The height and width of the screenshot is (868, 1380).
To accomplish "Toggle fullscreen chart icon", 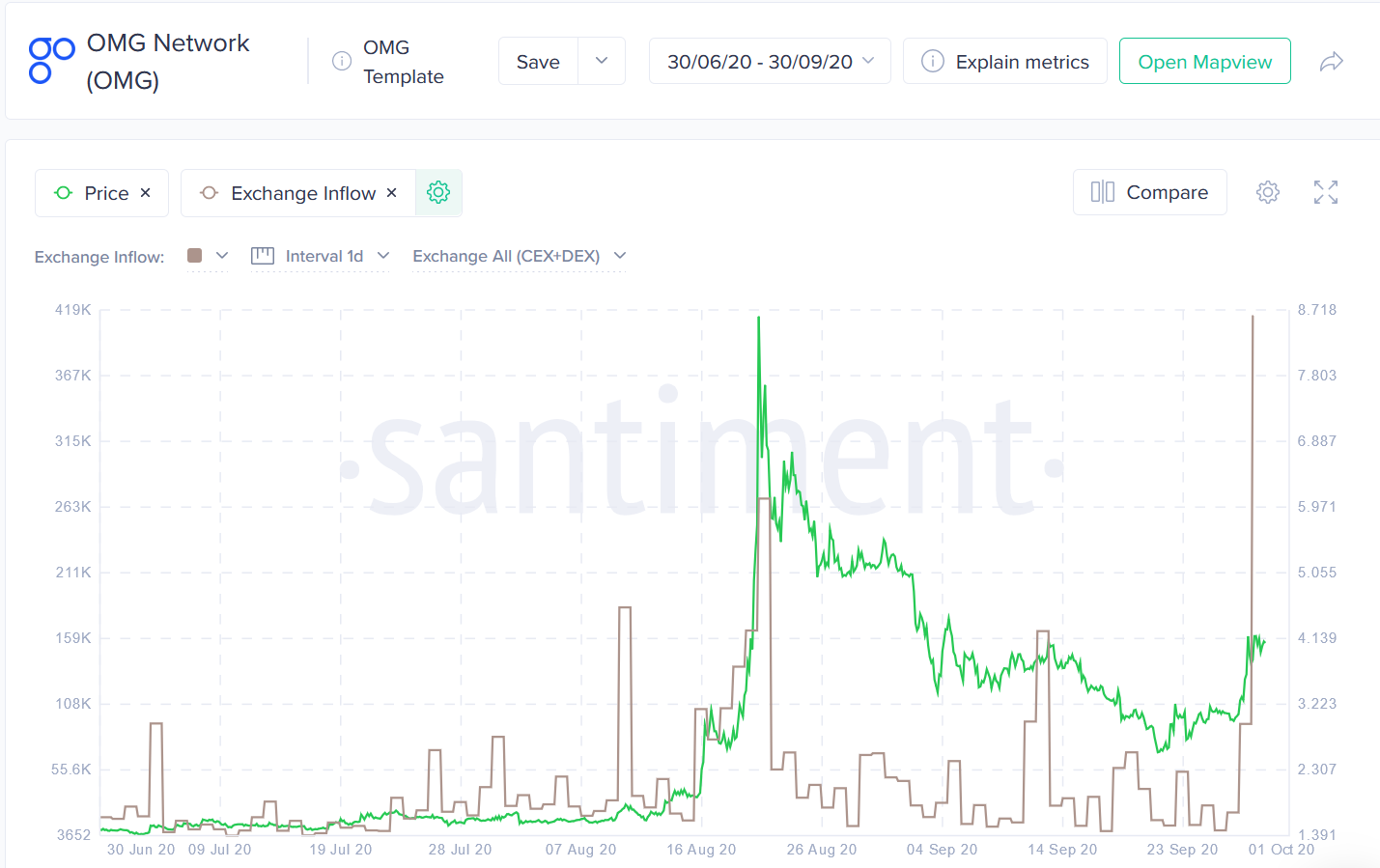I will [x=1326, y=192].
